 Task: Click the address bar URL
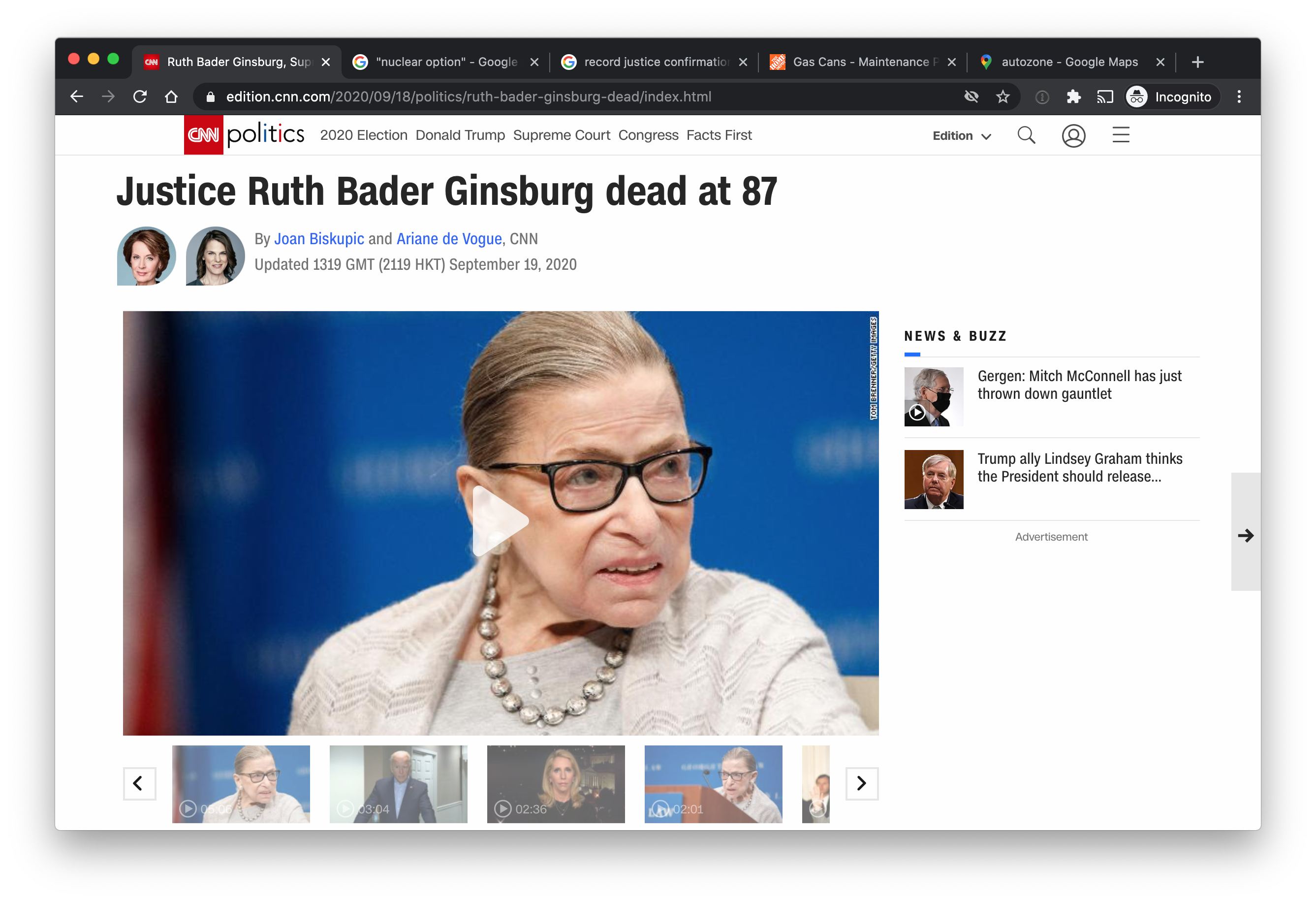tap(469, 97)
